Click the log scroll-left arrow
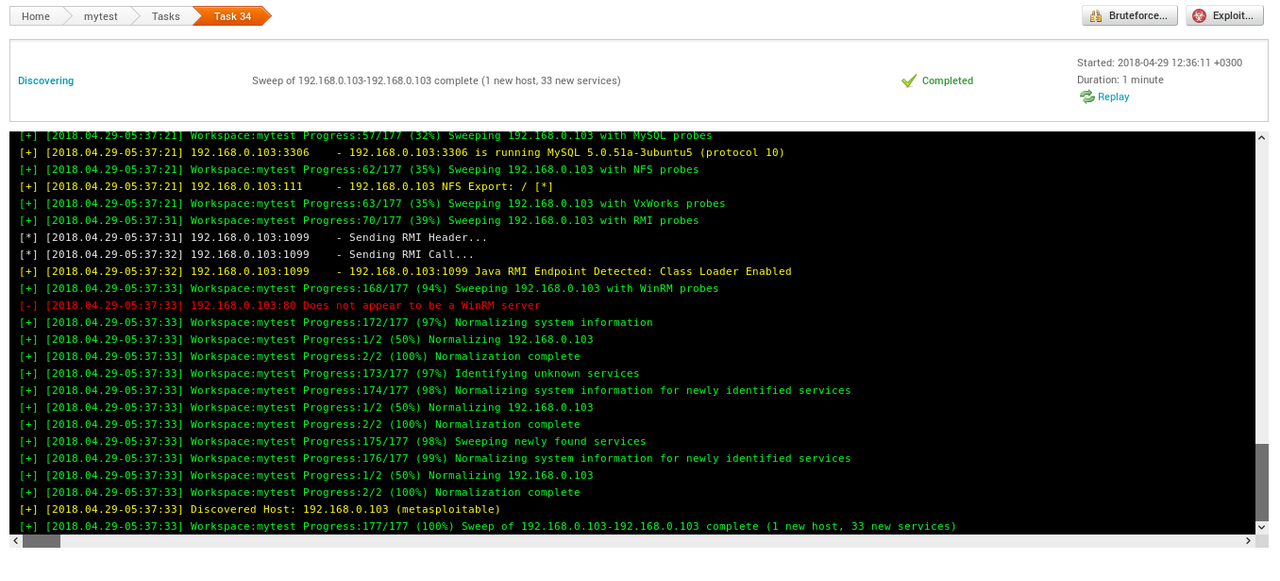Viewport: 1280px width, 581px height. (x=16, y=541)
